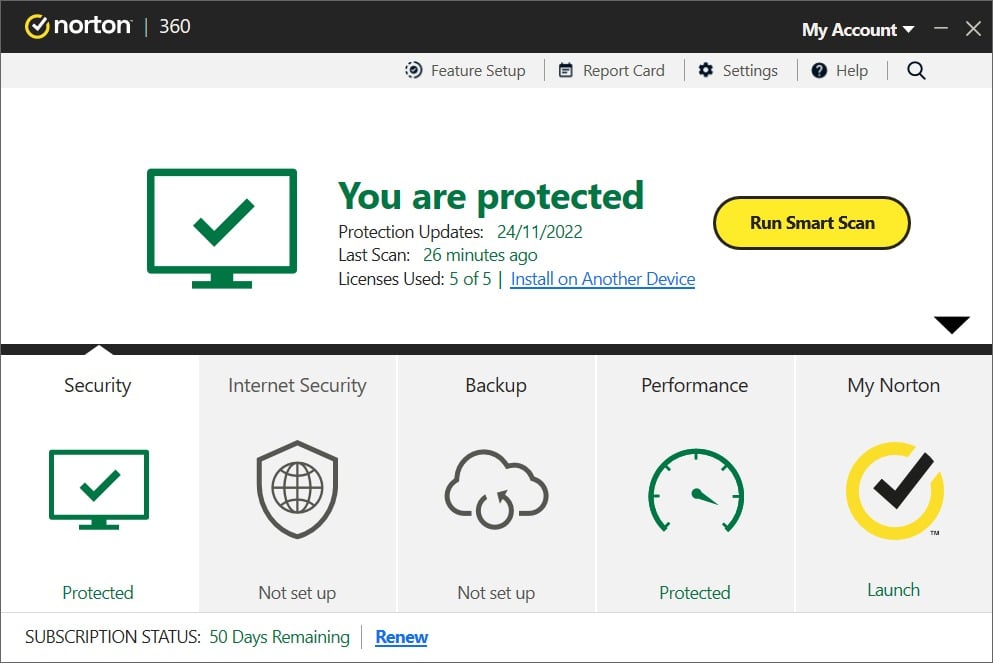Click the large green monitor status icon
993x663 pixels.
(x=222, y=228)
